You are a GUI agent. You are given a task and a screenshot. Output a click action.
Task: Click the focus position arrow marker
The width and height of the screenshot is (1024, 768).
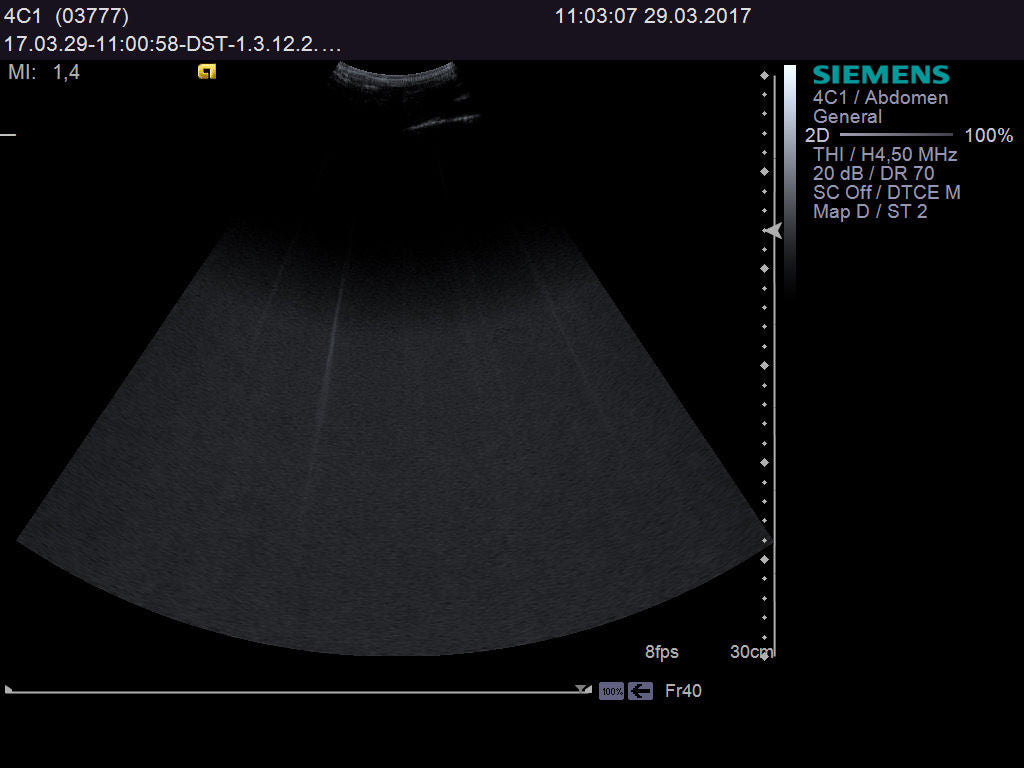[772, 232]
